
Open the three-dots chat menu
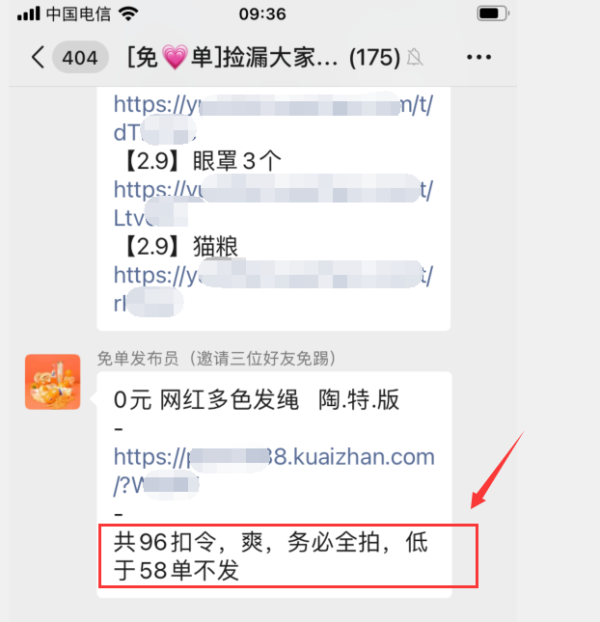pyautogui.click(x=479, y=58)
